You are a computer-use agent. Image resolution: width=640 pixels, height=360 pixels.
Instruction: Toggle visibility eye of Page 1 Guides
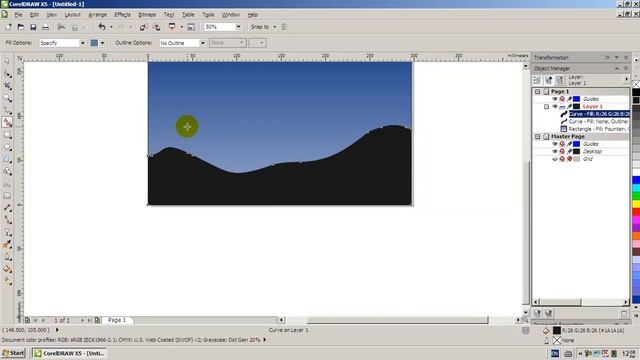coord(555,99)
